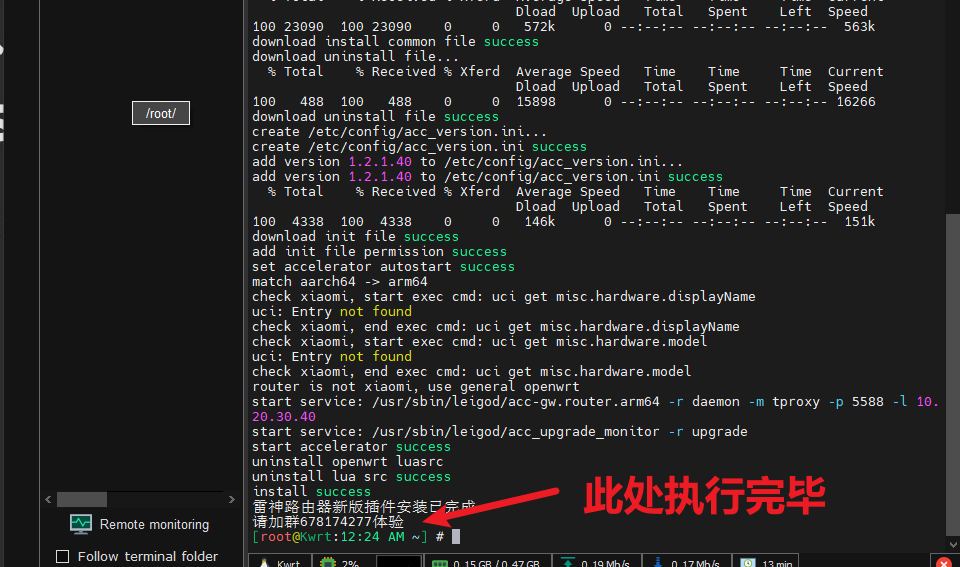This screenshot has height=567, width=960.
Task: Click the upload speed arrow icon
Action: (568, 564)
